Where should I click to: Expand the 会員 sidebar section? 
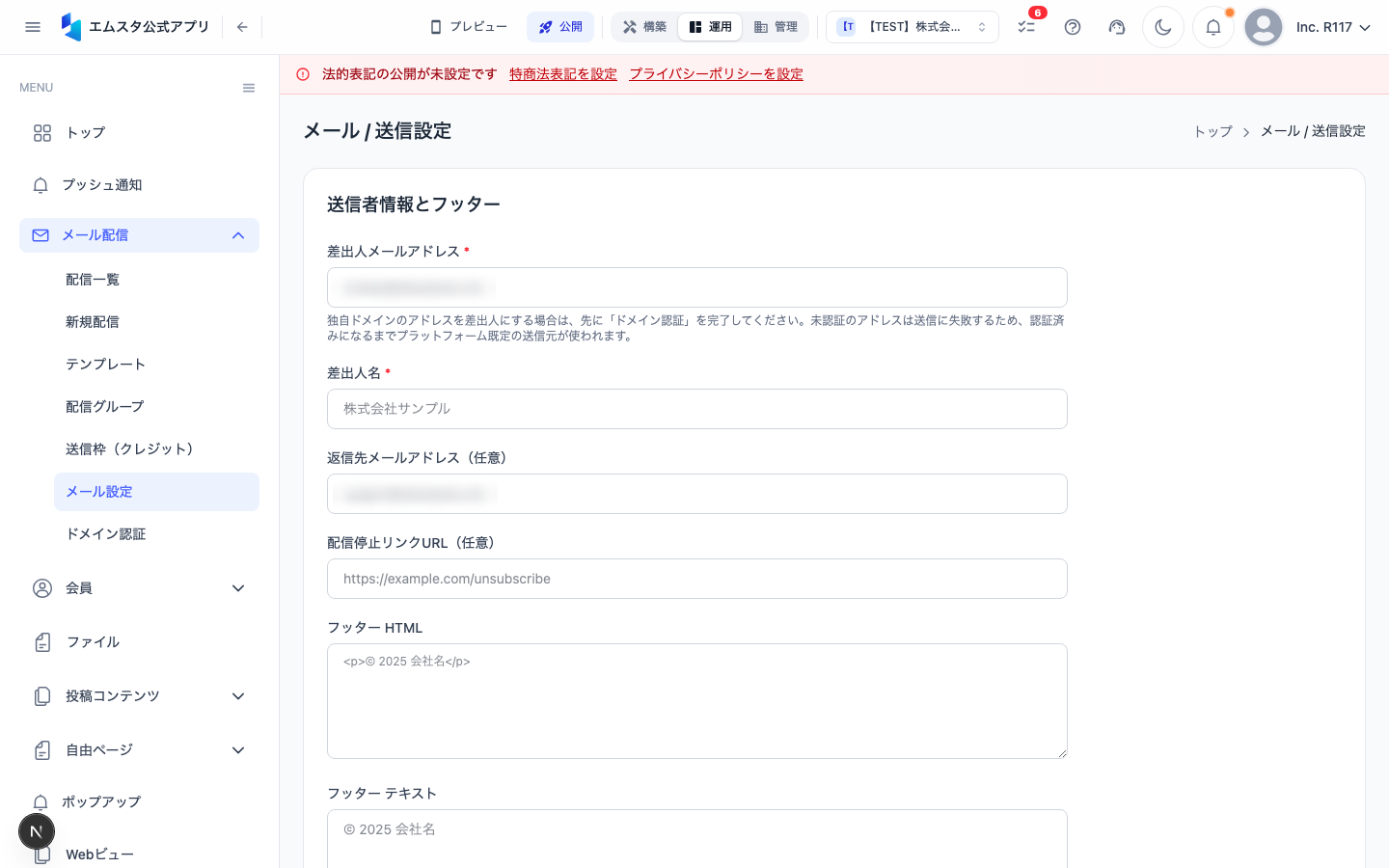[139, 588]
